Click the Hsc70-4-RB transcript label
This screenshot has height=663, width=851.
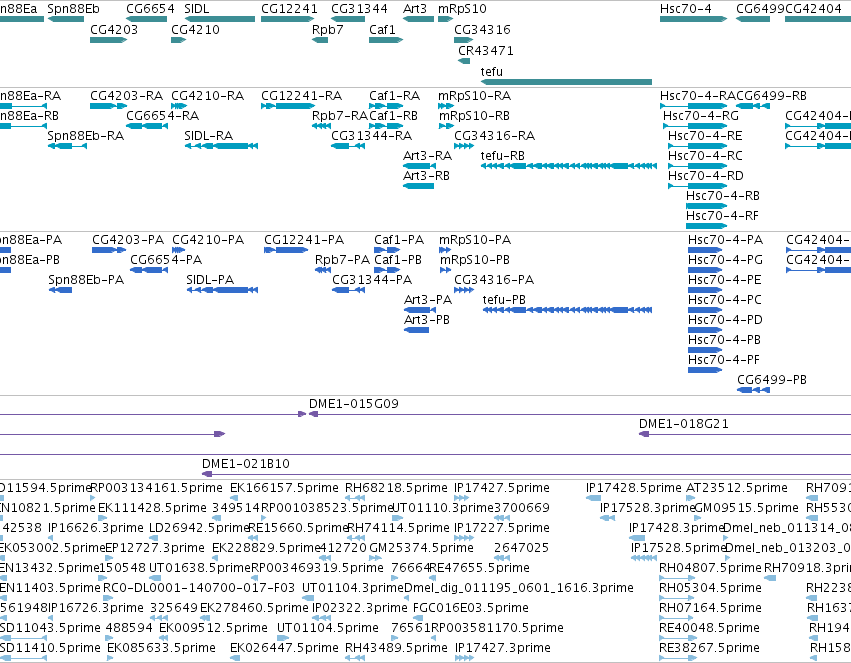click(x=723, y=196)
